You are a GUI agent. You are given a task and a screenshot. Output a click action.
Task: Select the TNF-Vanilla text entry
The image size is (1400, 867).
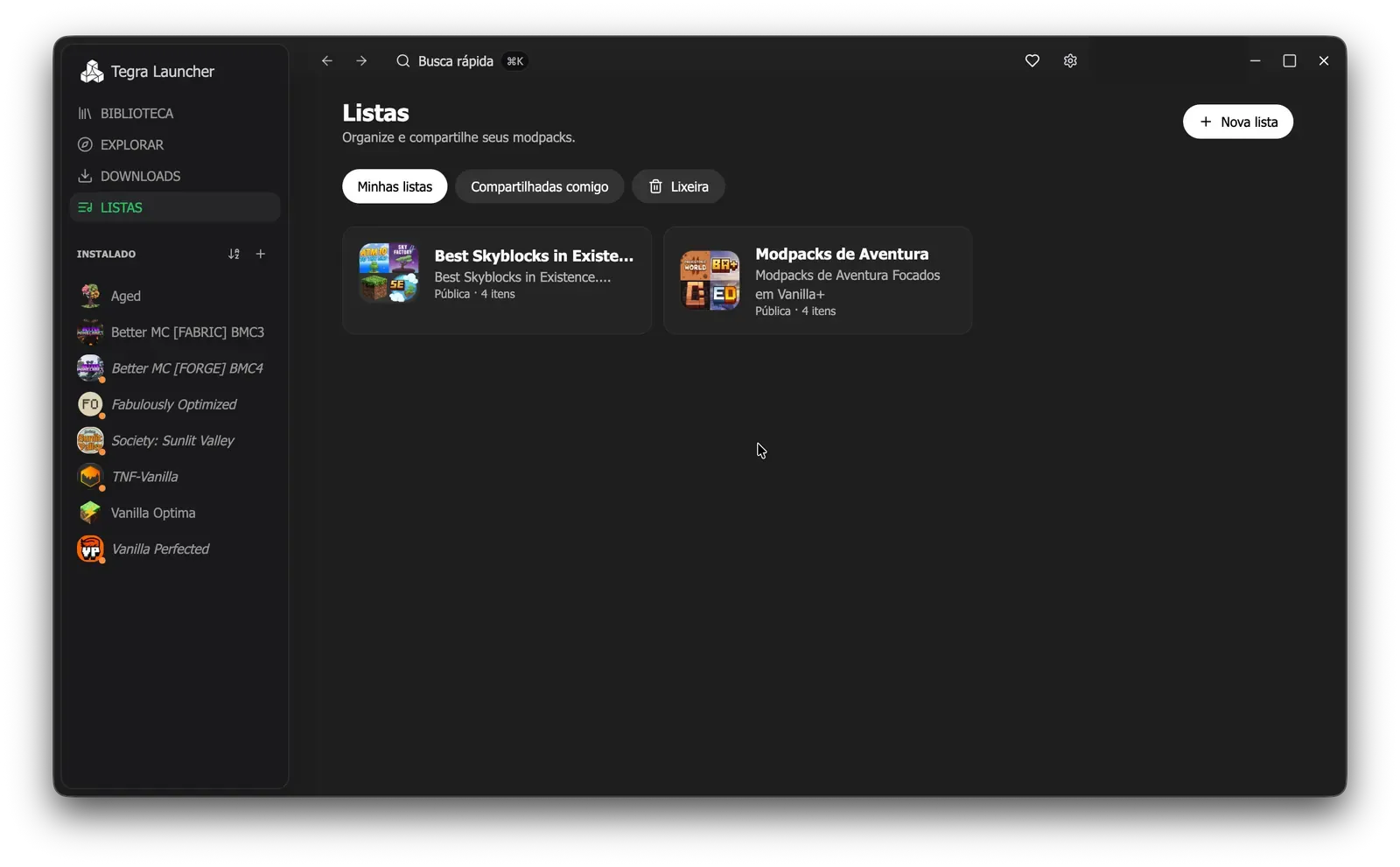[x=144, y=477]
